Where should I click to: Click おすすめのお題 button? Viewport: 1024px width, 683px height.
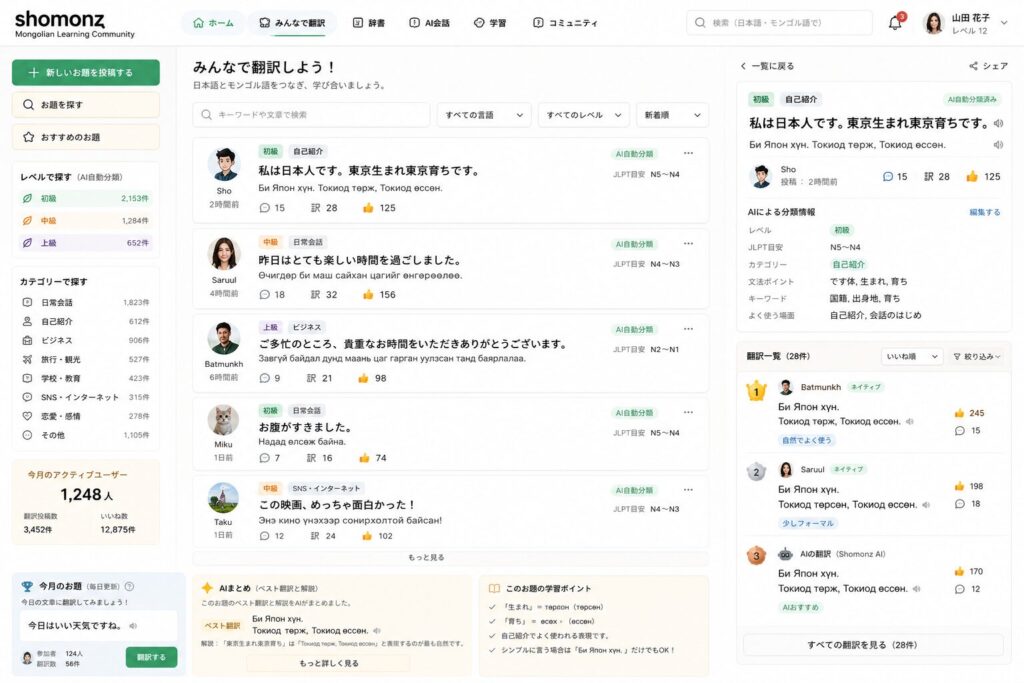pyautogui.click(x=86, y=137)
